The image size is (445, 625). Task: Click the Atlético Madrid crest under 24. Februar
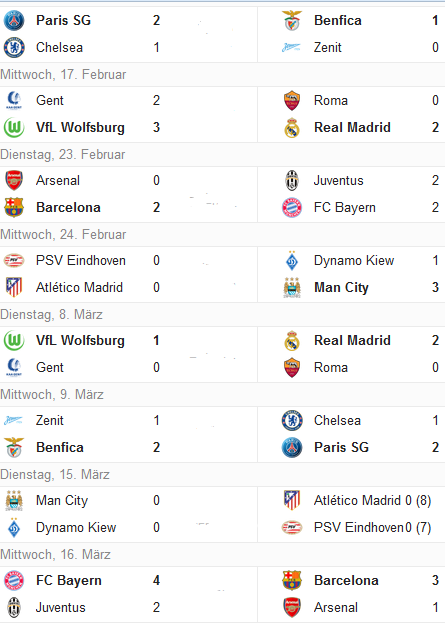(14, 287)
